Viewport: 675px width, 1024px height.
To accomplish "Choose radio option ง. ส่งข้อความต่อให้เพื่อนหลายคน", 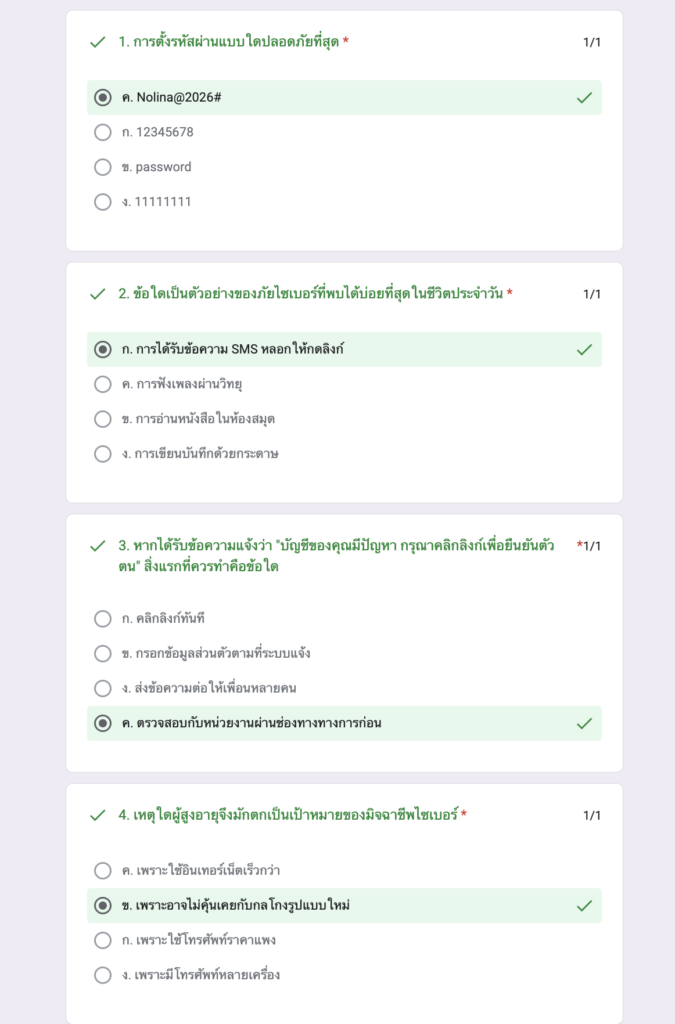I will [x=102, y=688].
